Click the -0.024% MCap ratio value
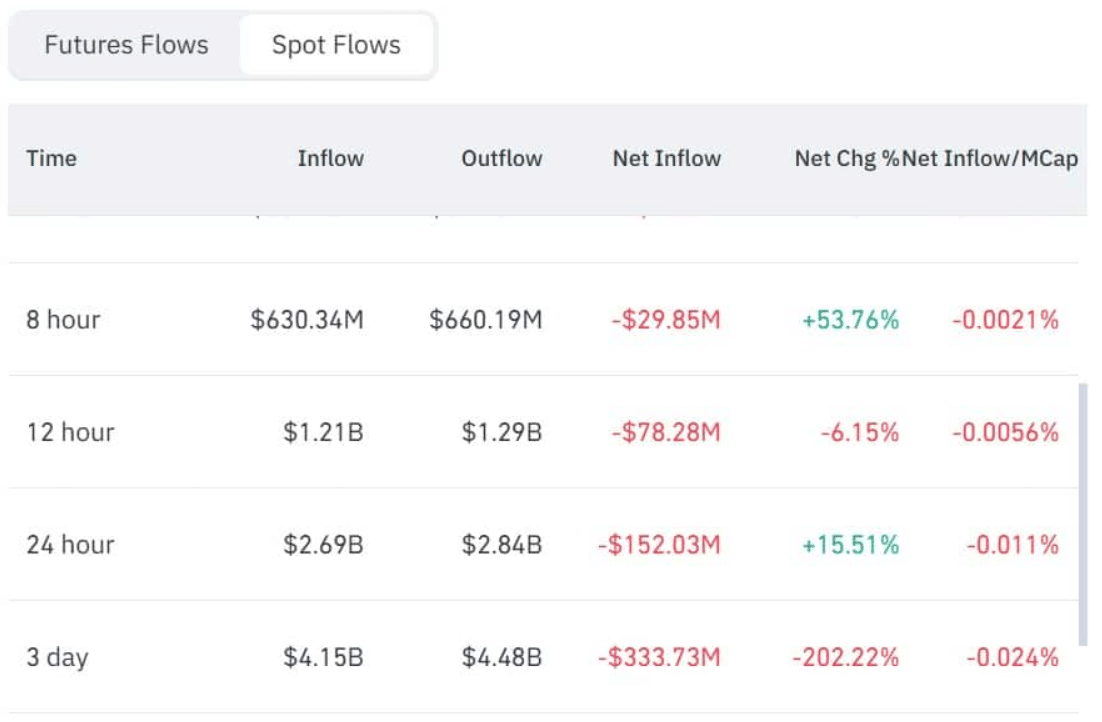 tap(1012, 657)
